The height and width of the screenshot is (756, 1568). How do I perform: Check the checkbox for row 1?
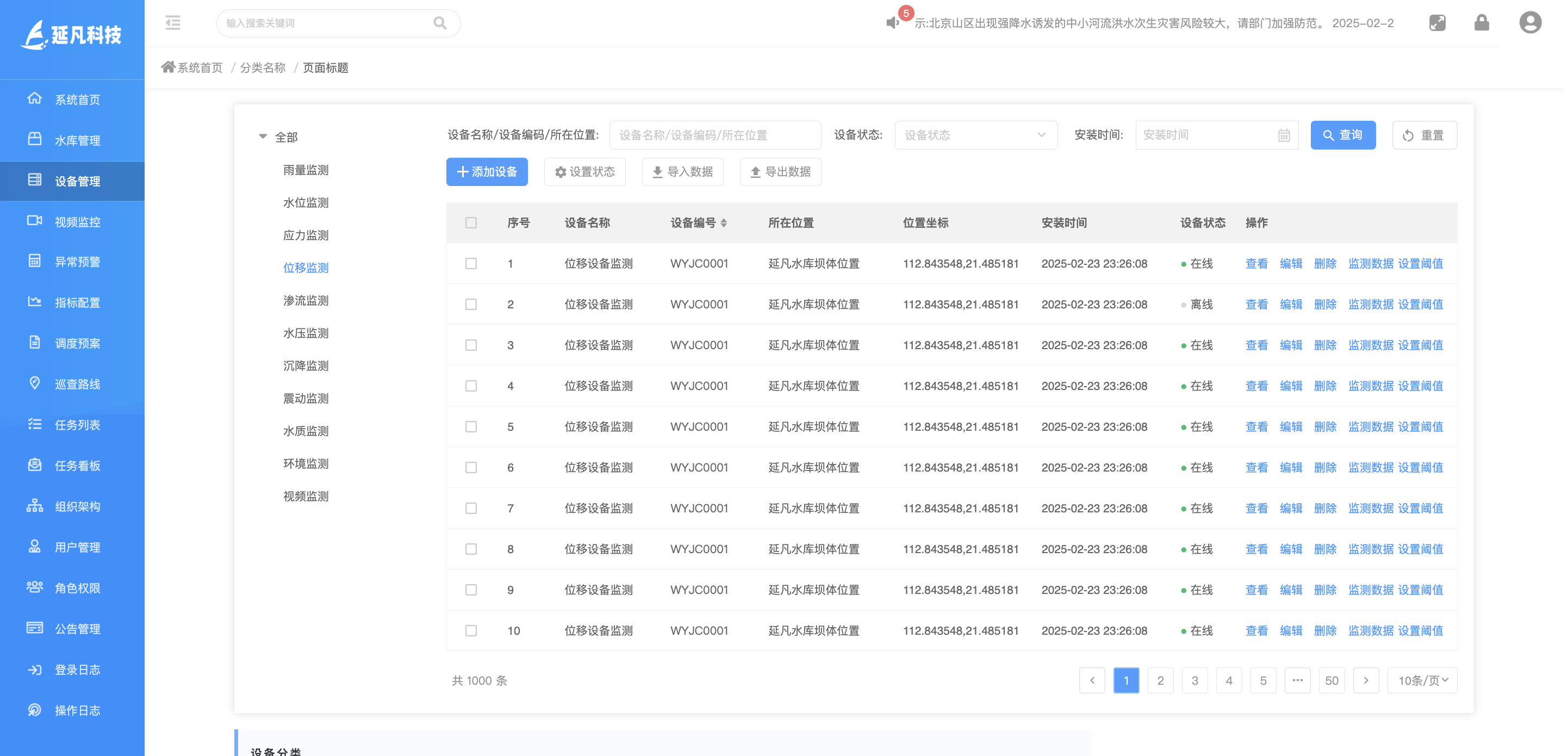(x=471, y=264)
